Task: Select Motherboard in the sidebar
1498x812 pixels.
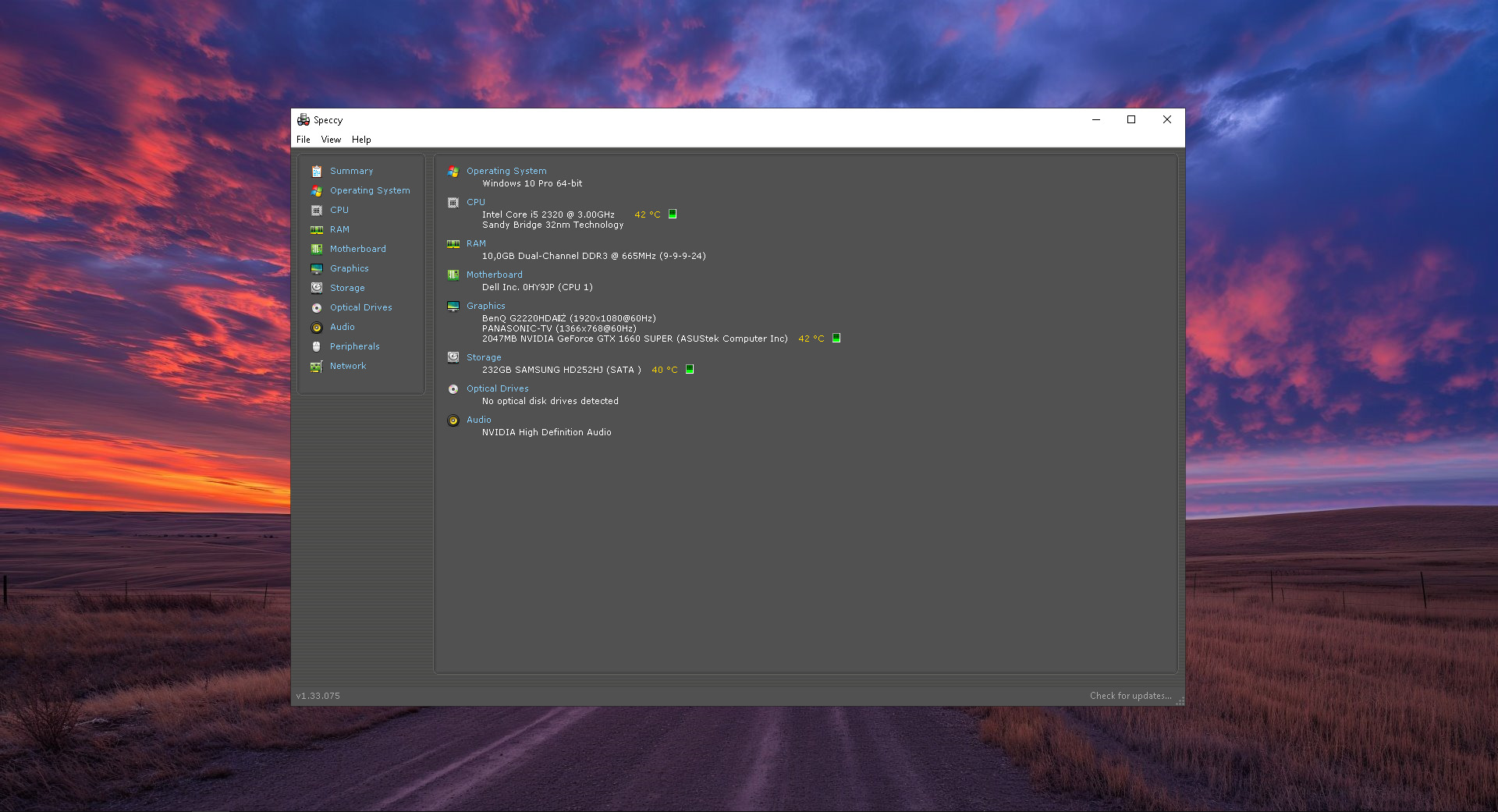Action: click(x=358, y=249)
